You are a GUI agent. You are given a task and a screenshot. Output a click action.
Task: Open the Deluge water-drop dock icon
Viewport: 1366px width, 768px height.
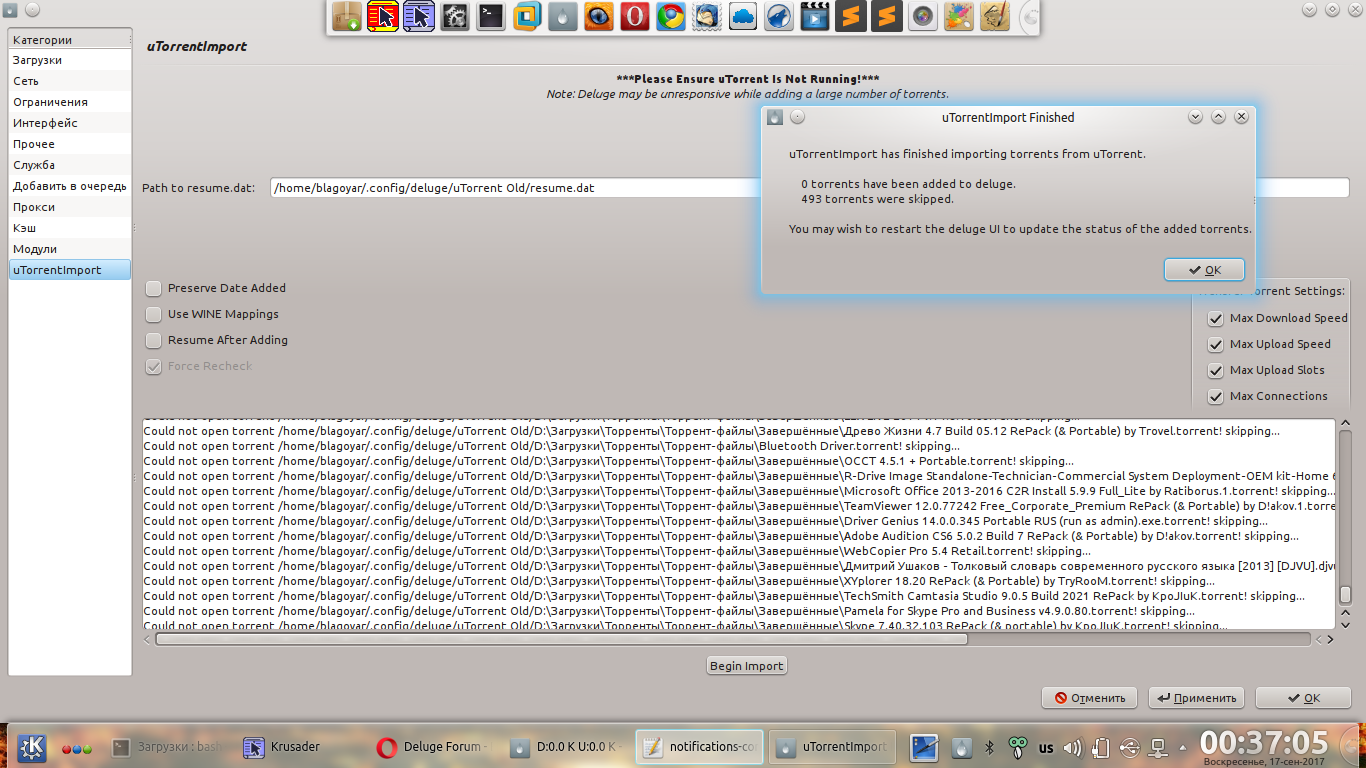[x=563, y=16]
